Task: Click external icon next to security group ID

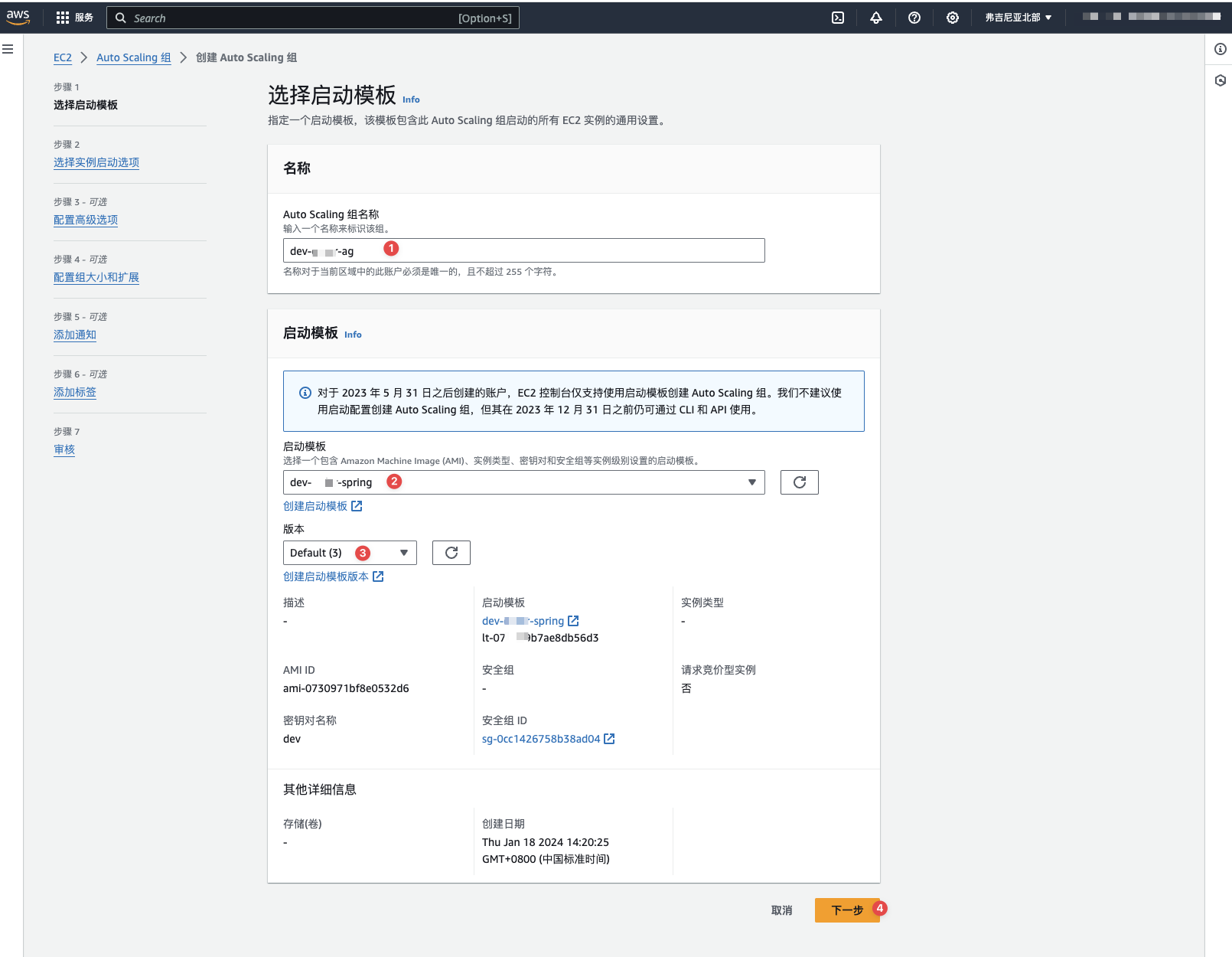Action: coord(609,739)
